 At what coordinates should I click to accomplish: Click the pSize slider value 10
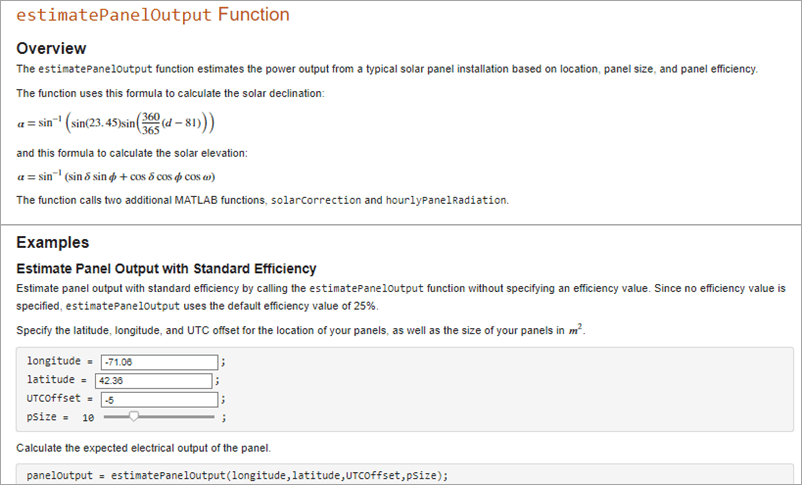pyautogui.click(x=88, y=418)
